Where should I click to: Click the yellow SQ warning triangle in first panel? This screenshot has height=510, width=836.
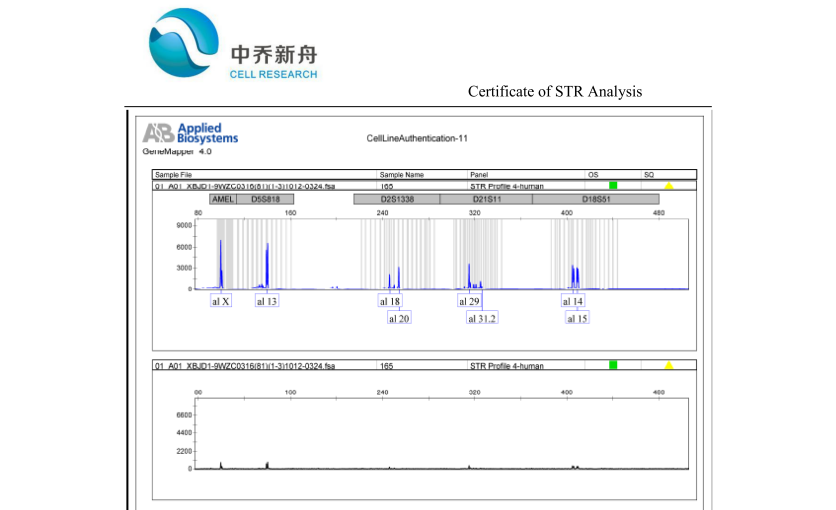669,186
